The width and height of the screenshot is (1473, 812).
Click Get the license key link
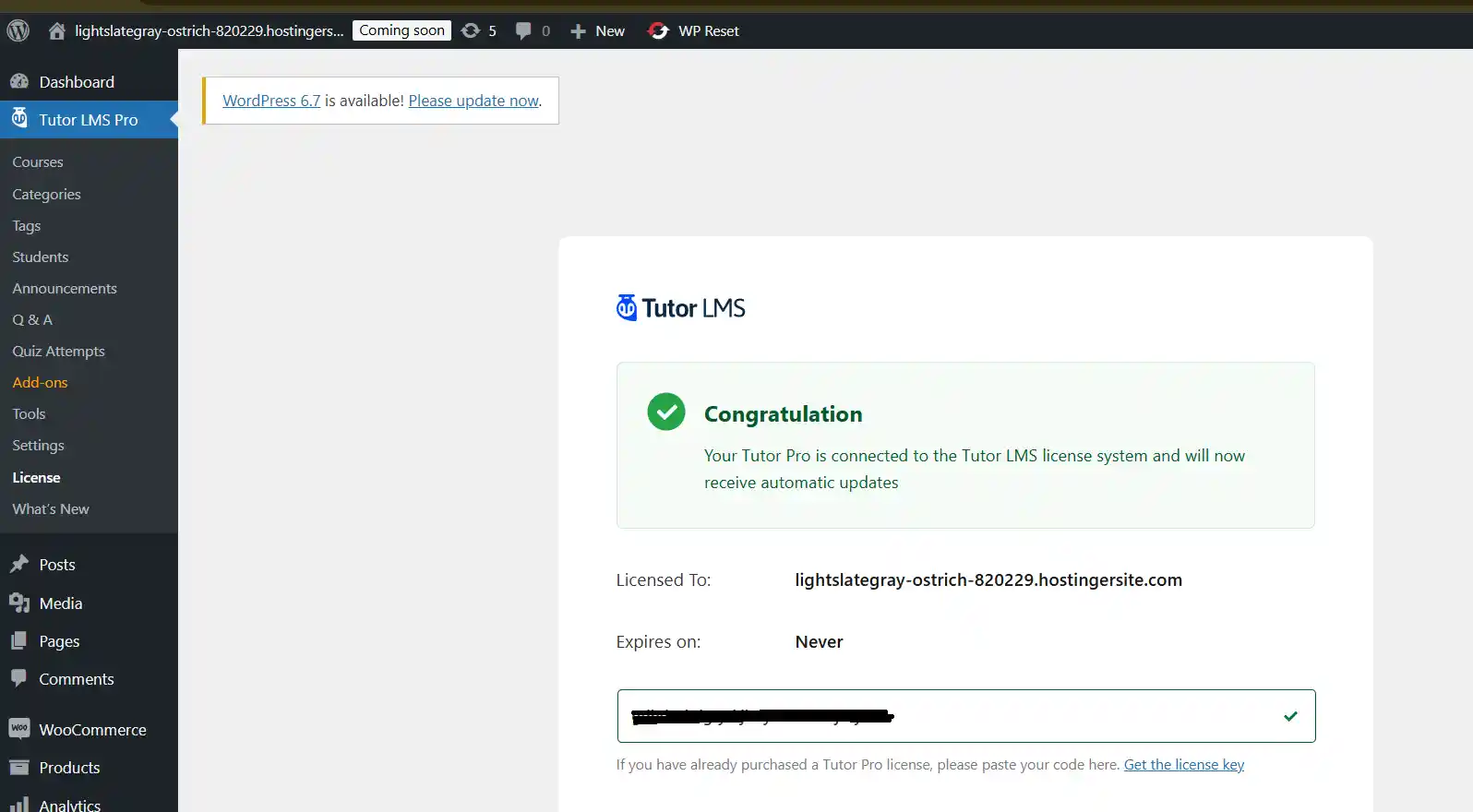(1184, 764)
